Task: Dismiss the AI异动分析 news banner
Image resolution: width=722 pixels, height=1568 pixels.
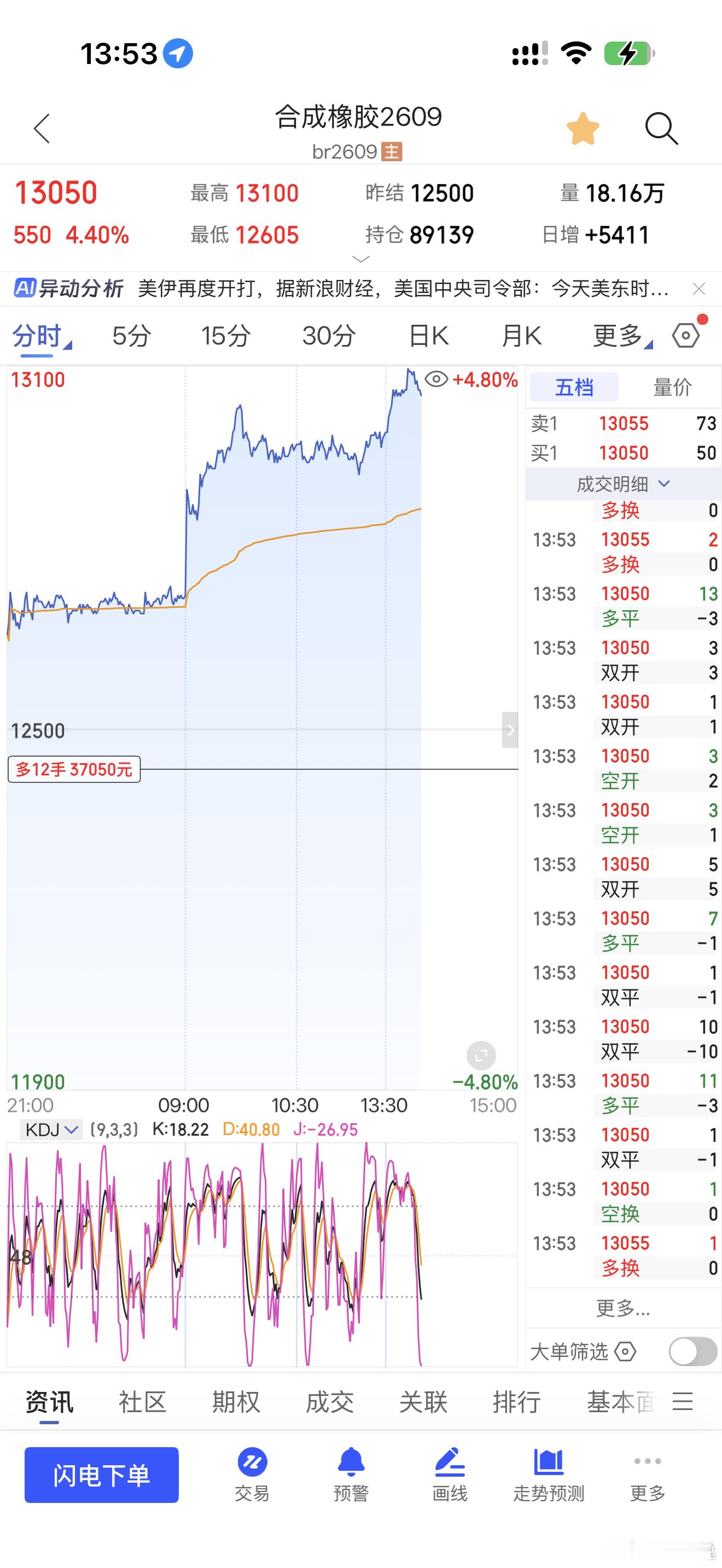Action: click(x=699, y=289)
